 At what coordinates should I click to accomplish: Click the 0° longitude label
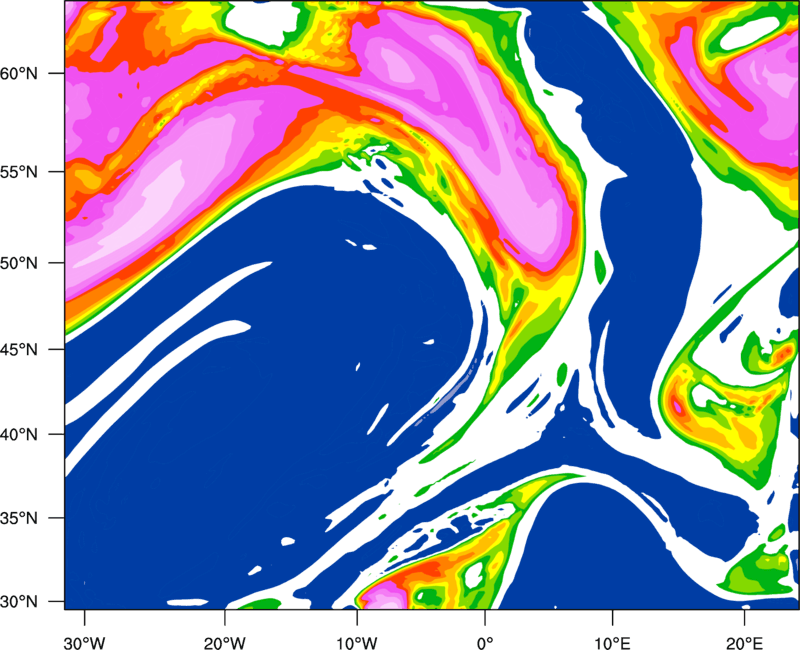coord(485,643)
